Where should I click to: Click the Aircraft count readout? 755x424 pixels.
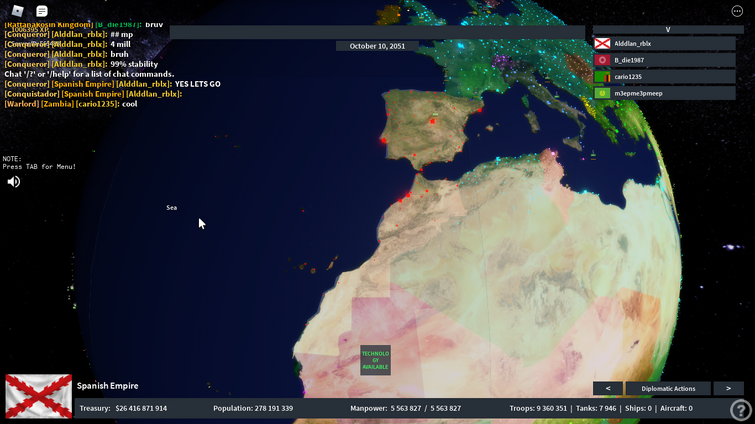pos(676,408)
